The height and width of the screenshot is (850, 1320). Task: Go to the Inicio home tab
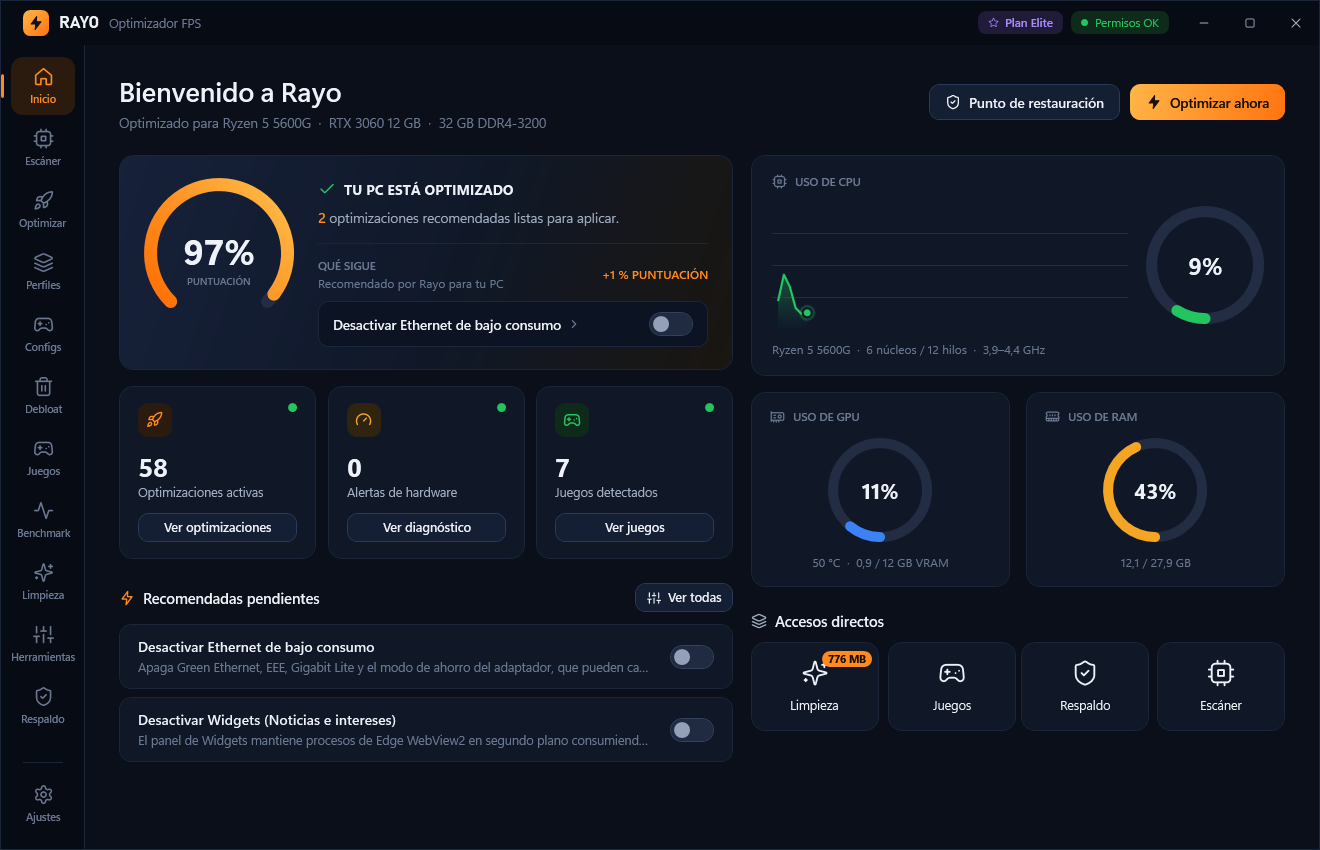pyautogui.click(x=43, y=86)
